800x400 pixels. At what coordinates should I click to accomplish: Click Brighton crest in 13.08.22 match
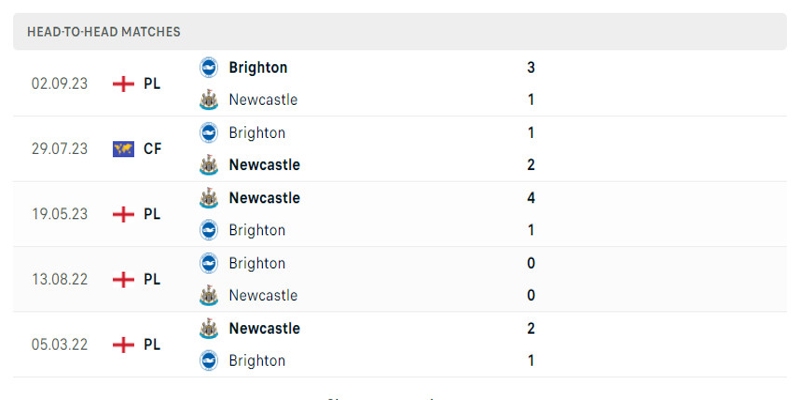208,263
